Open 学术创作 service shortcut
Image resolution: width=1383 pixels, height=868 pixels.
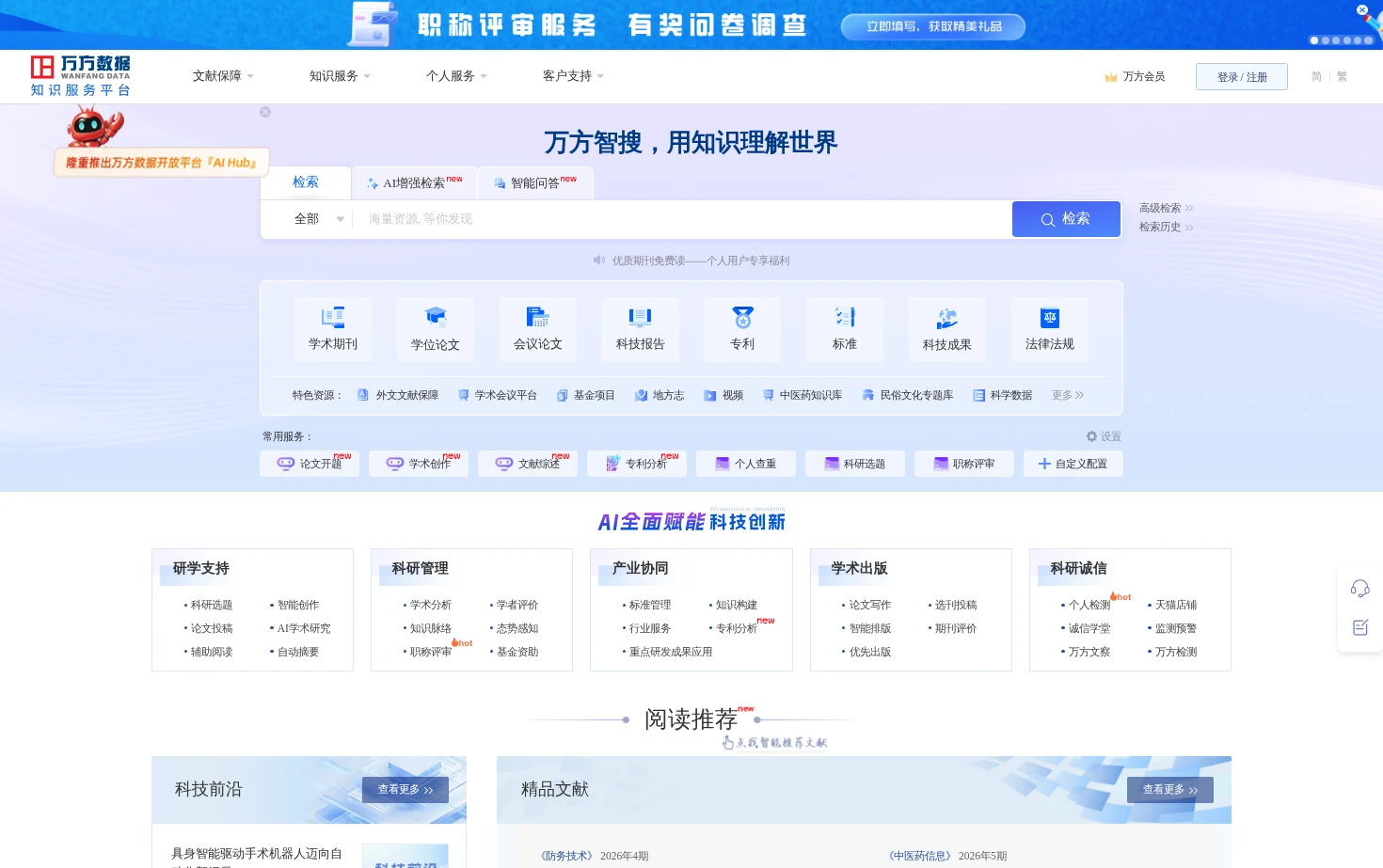pyautogui.click(x=419, y=464)
